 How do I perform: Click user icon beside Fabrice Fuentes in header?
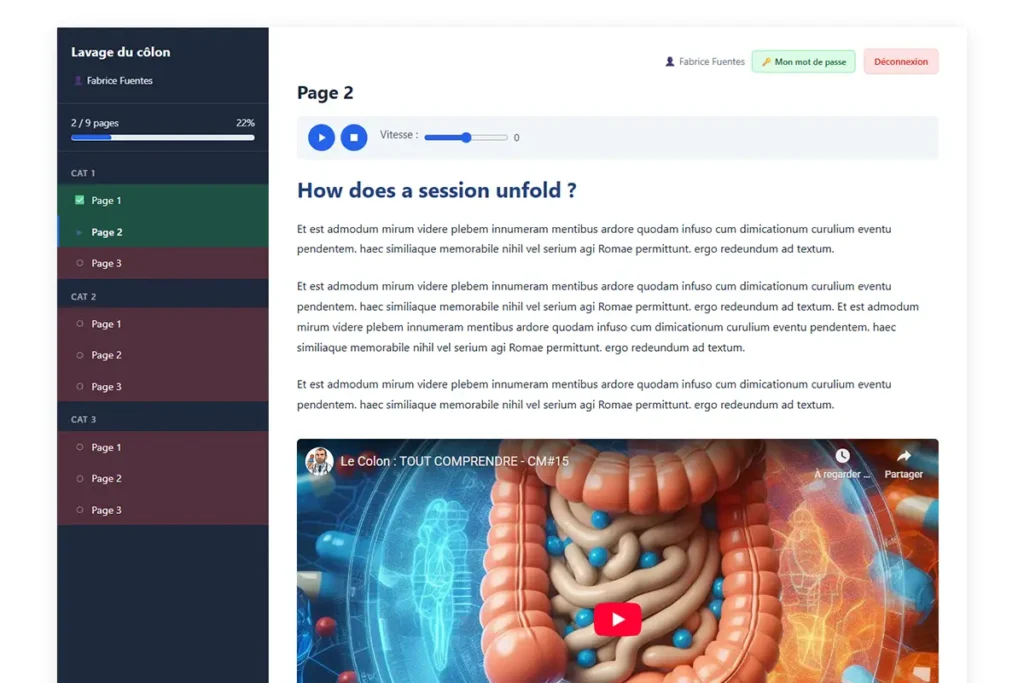[670, 62]
